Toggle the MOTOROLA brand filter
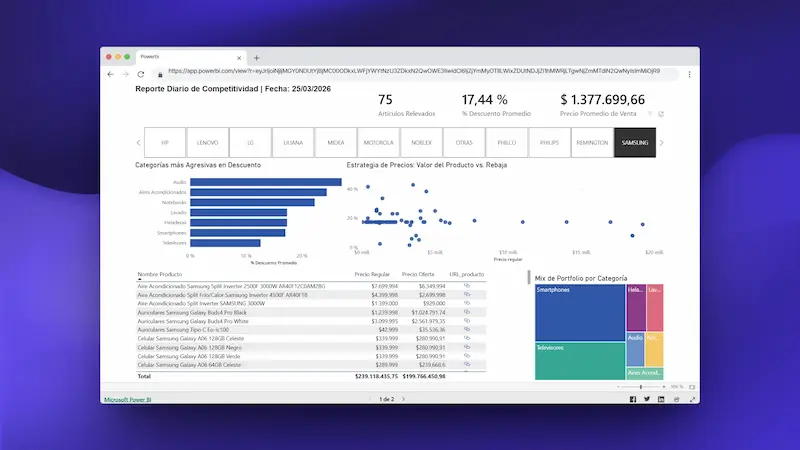 [378, 143]
